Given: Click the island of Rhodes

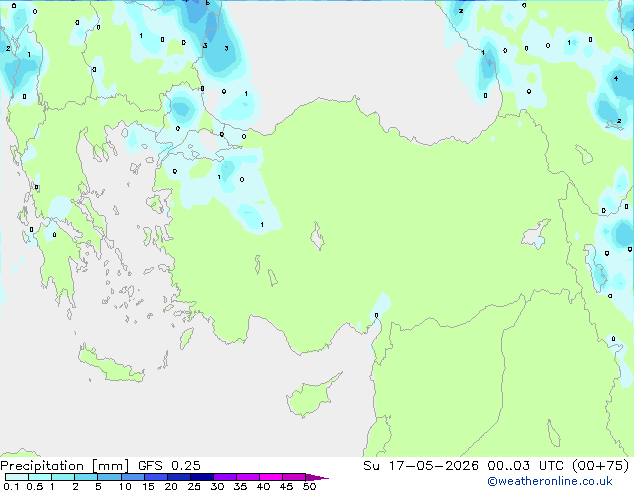Looking at the screenshot, I should coord(186,338).
